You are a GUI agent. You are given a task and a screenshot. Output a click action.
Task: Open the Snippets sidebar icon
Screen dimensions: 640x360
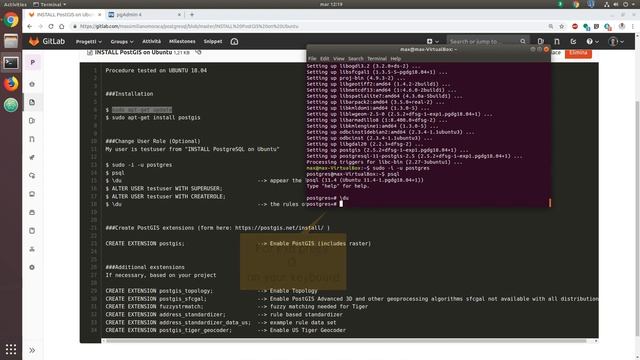pos(32,231)
